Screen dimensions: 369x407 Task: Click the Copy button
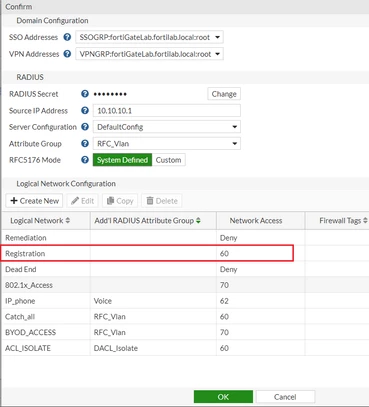[x=120, y=201]
